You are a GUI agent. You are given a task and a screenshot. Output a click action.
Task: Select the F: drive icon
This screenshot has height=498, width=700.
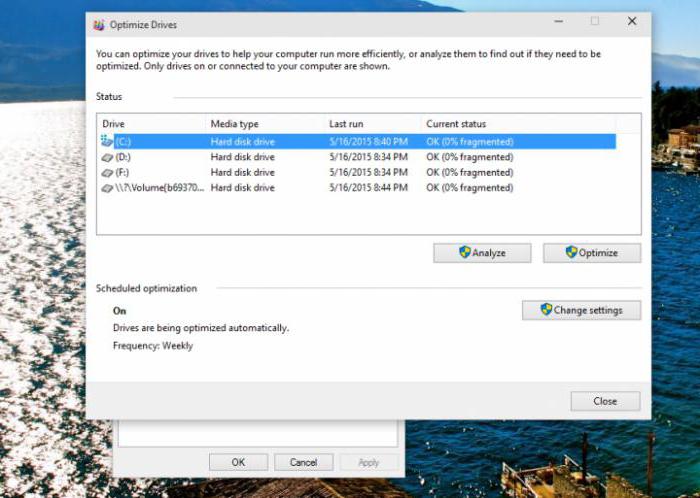click(107, 172)
